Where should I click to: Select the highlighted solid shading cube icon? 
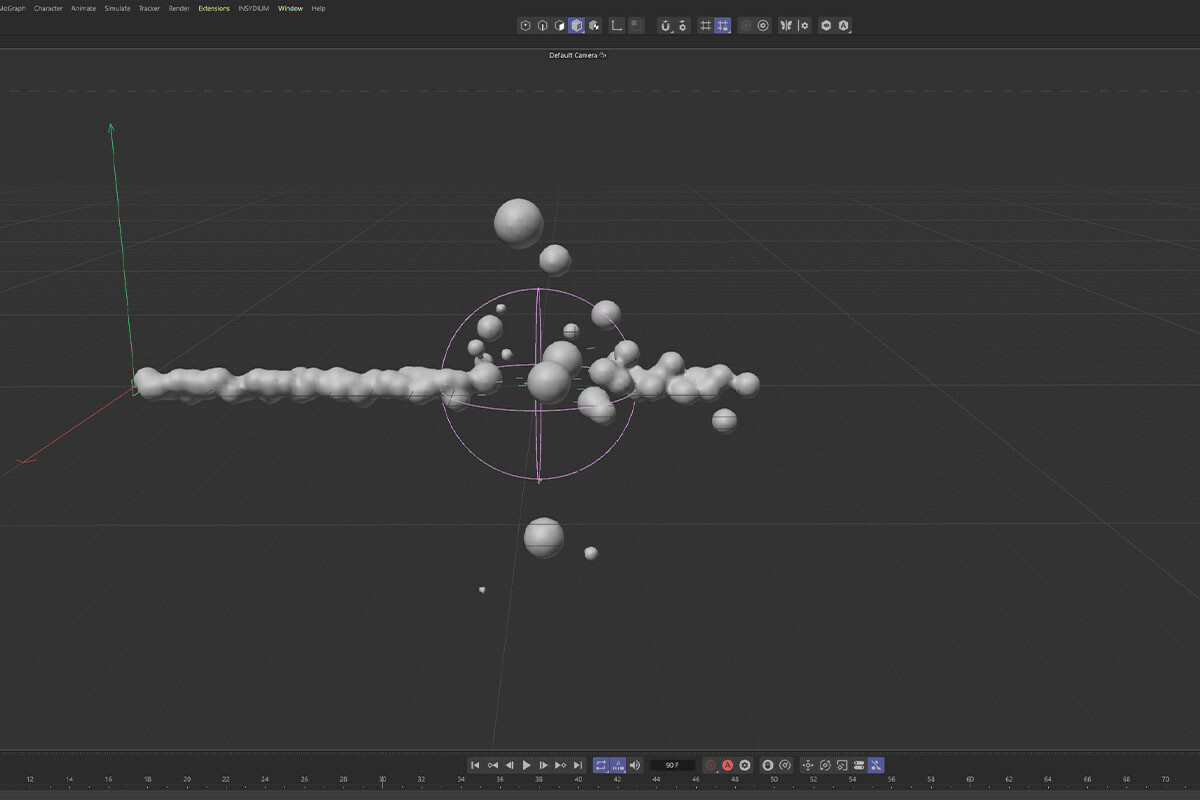tap(576, 25)
